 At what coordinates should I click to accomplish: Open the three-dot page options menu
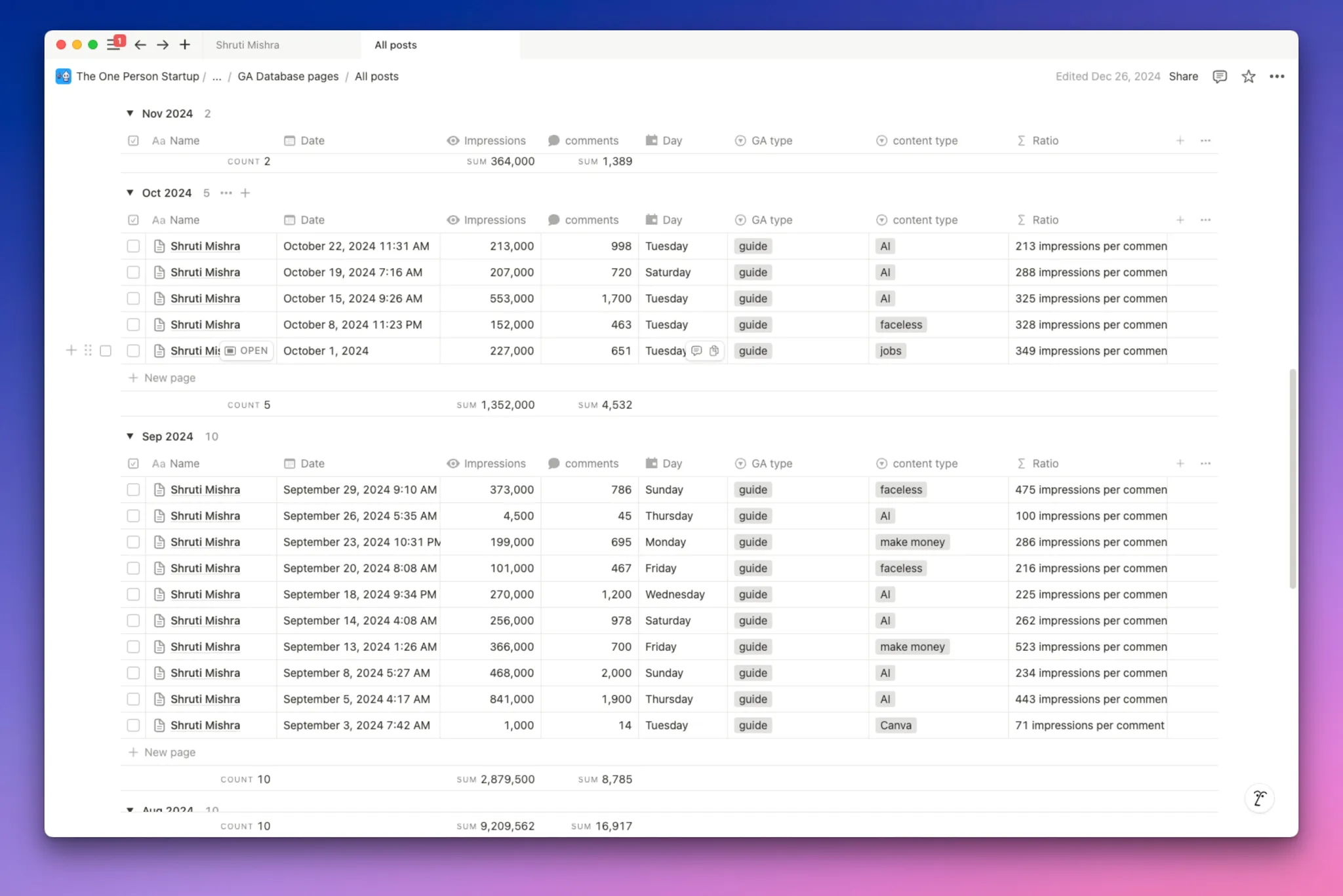[x=1276, y=77]
